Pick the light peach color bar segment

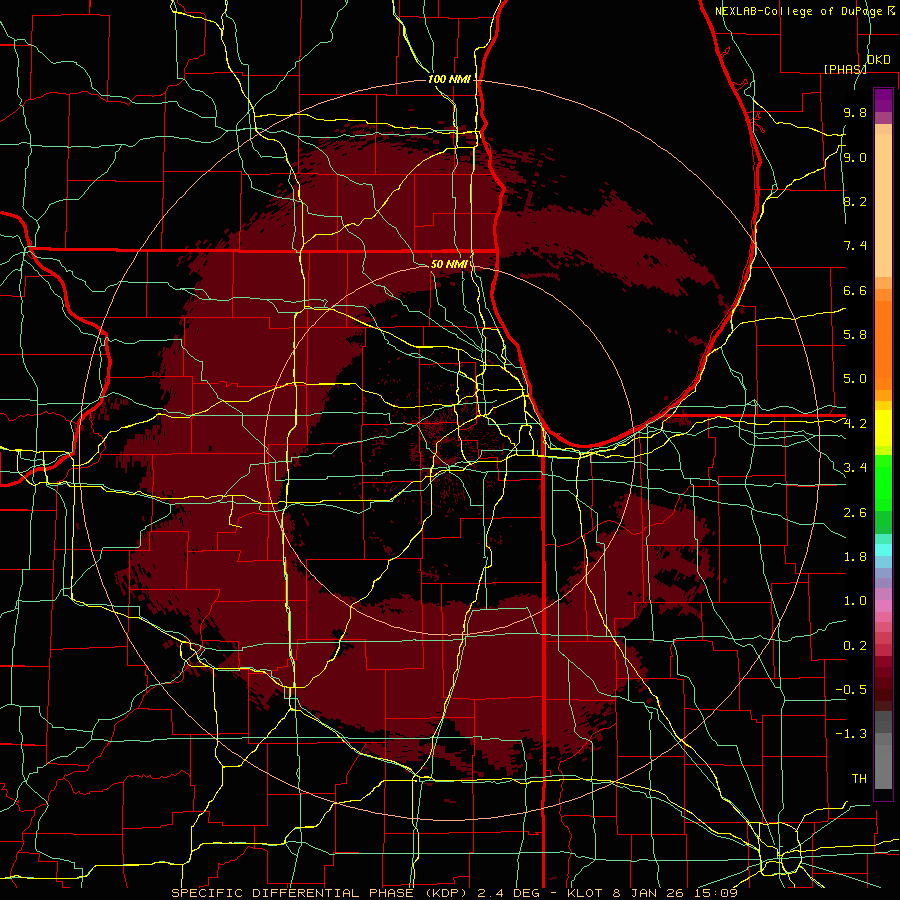click(x=883, y=205)
